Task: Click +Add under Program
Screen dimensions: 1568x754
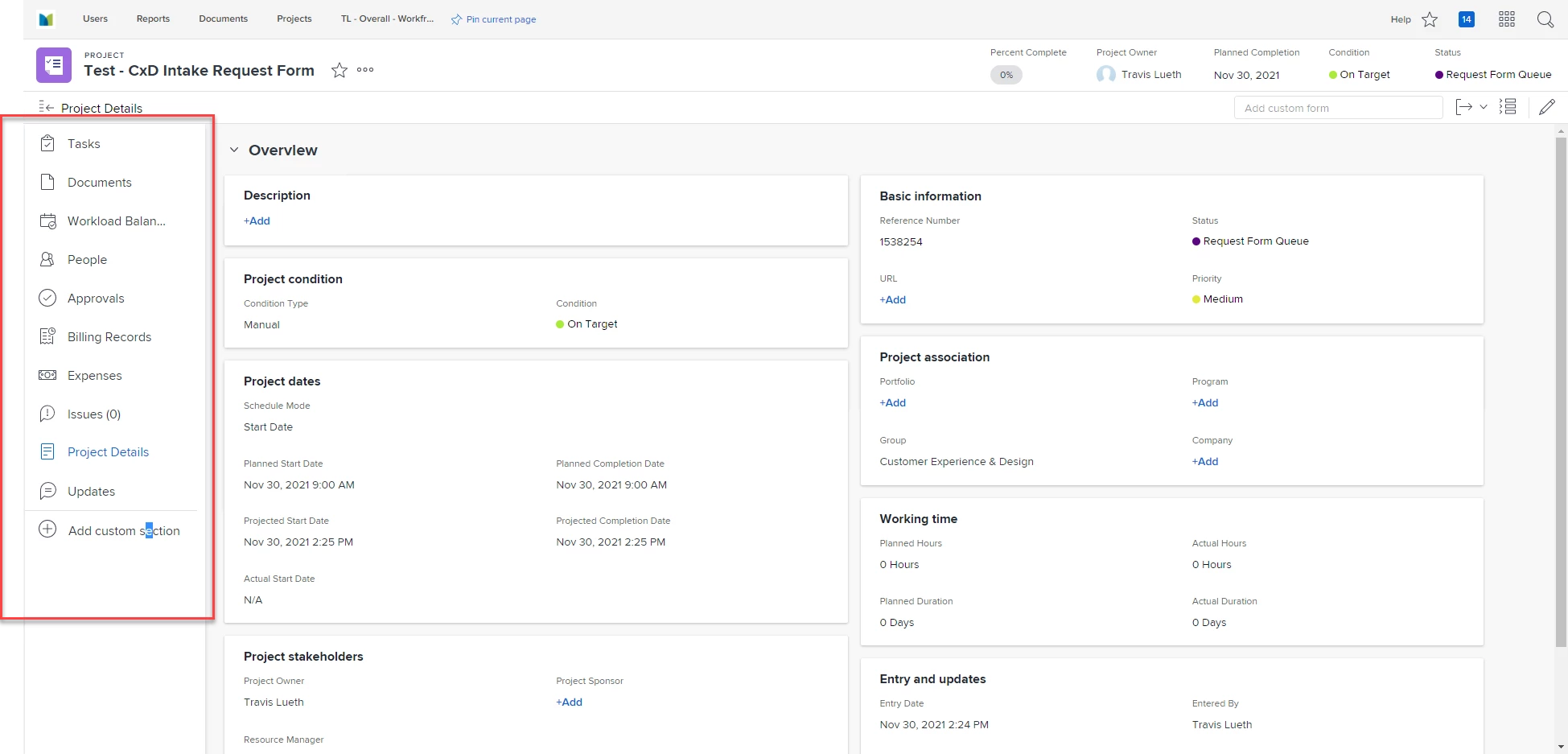Action: [x=1205, y=402]
